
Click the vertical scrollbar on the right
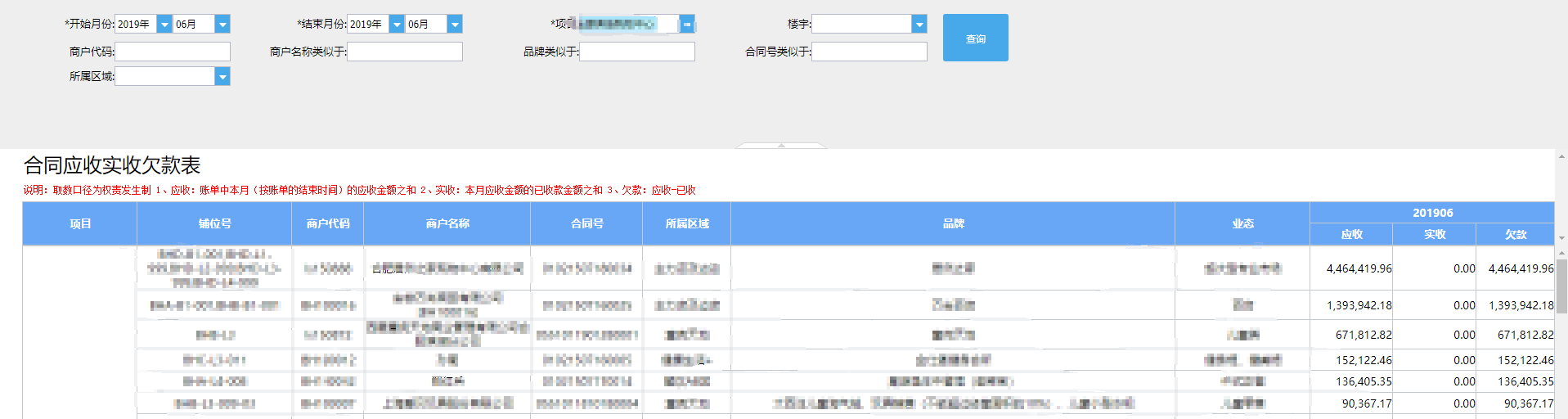point(1561,286)
